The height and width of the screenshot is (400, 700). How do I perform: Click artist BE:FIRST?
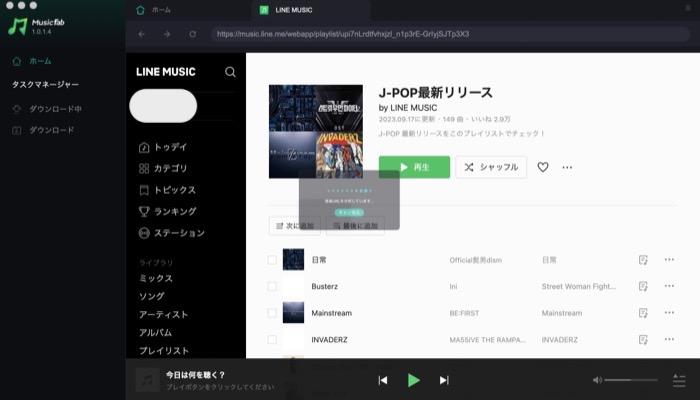[464, 313]
